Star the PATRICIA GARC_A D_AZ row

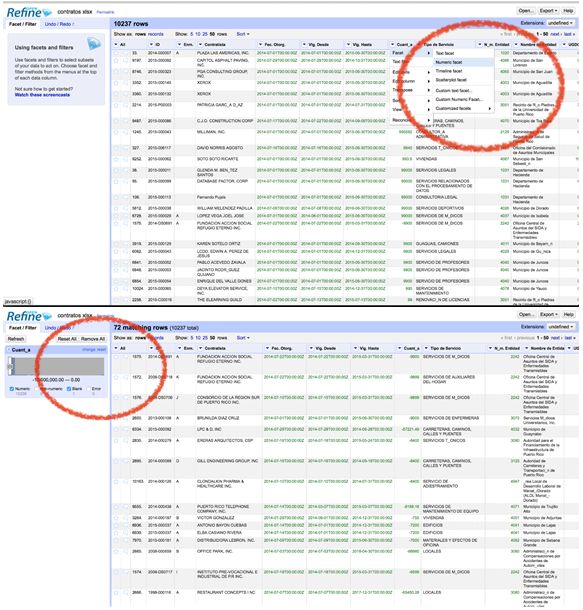click(x=116, y=105)
